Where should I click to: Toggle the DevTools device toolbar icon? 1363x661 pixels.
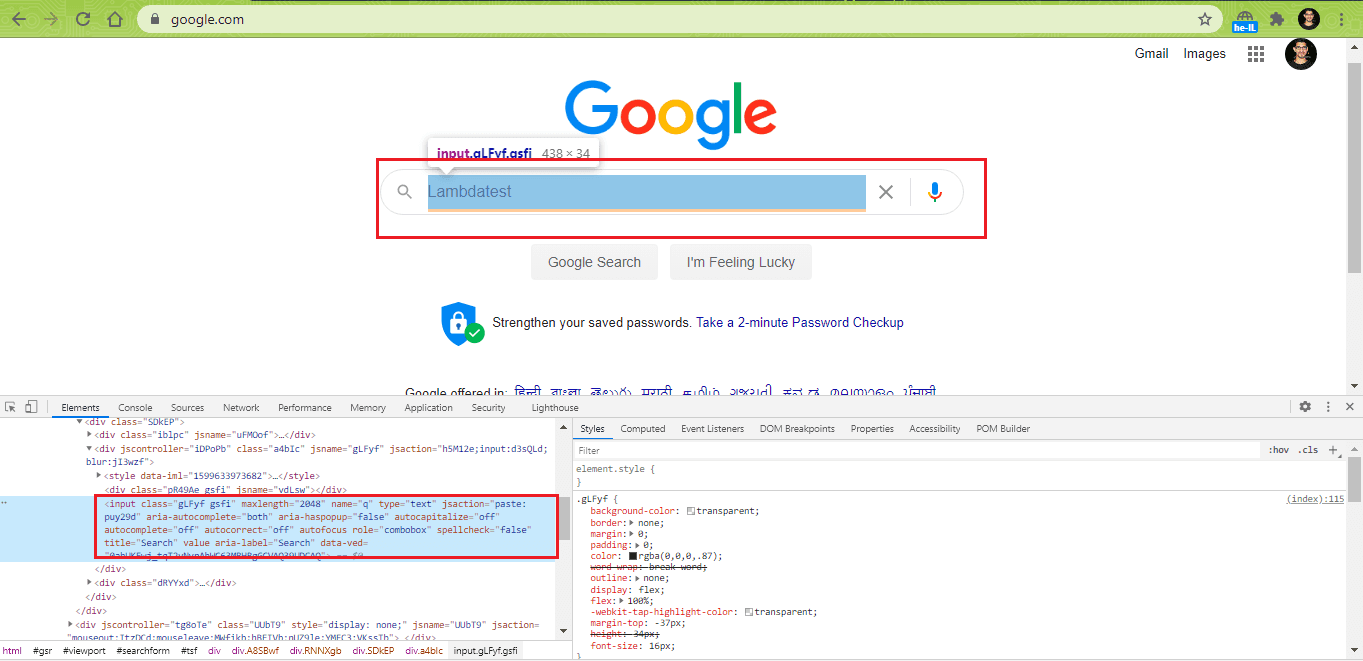coord(31,407)
